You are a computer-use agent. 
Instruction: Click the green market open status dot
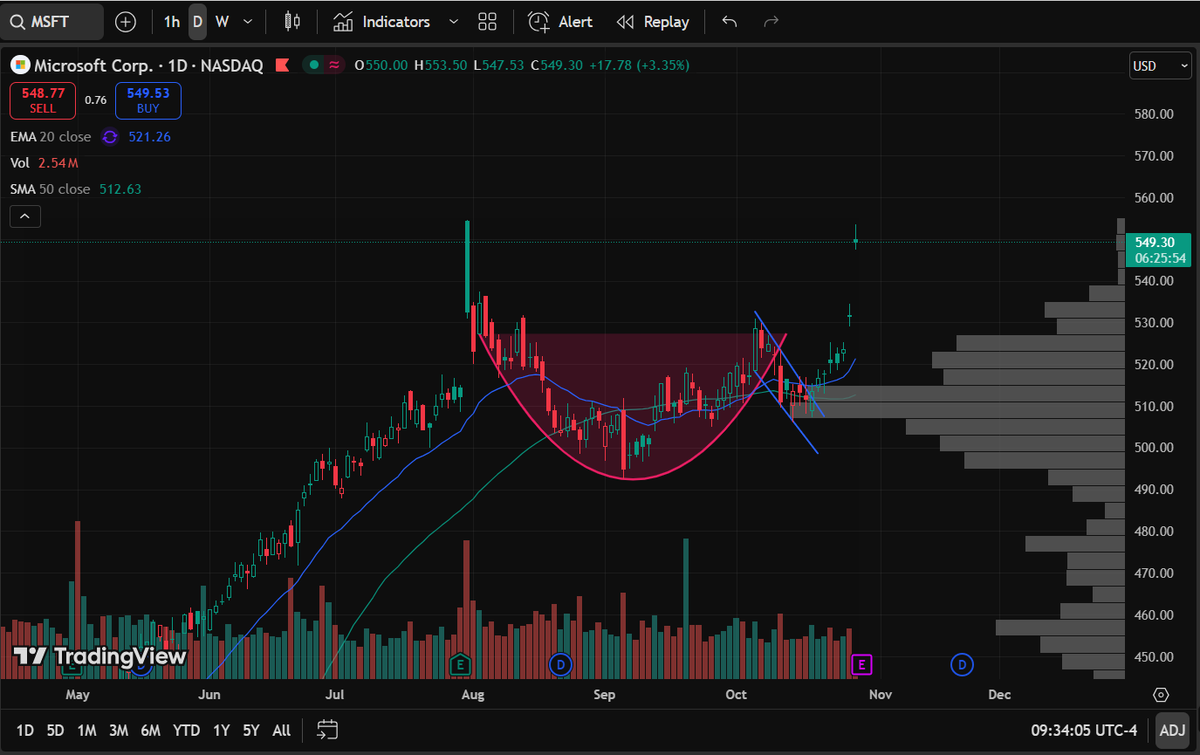click(x=314, y=65)
